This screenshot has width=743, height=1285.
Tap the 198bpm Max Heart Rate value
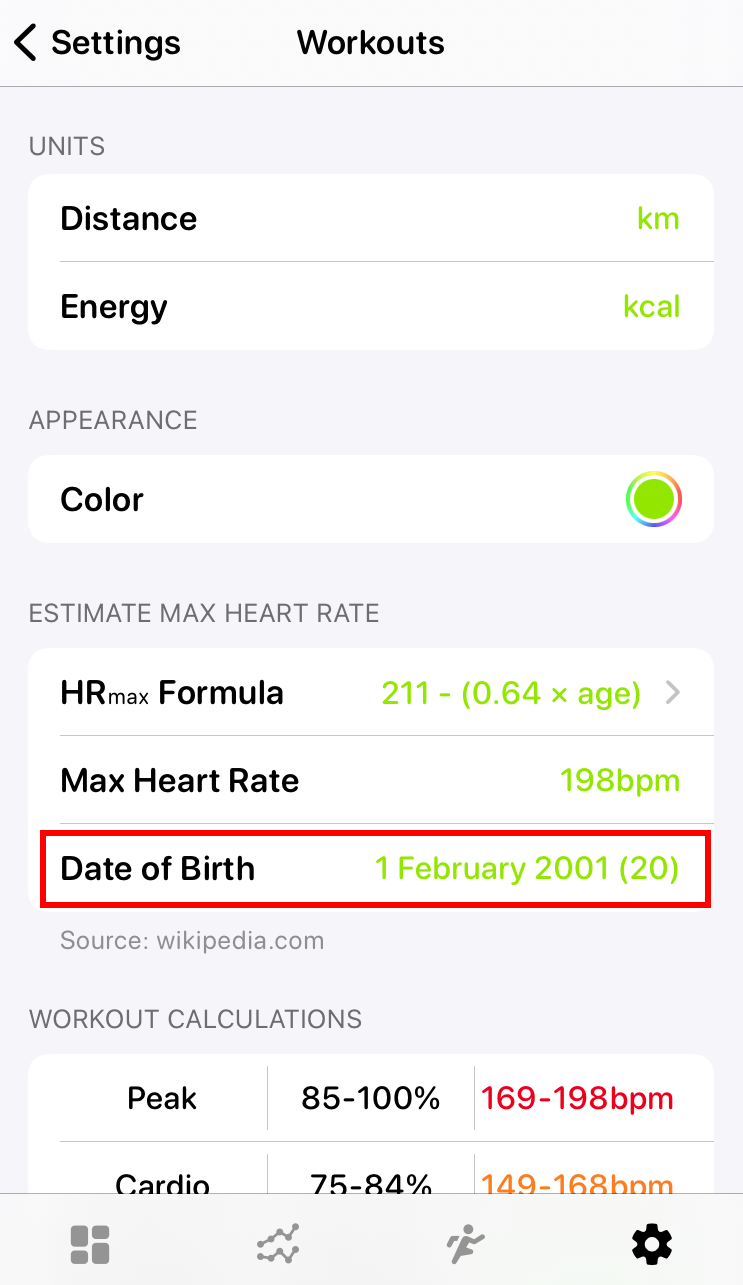[x=620, y=780]
